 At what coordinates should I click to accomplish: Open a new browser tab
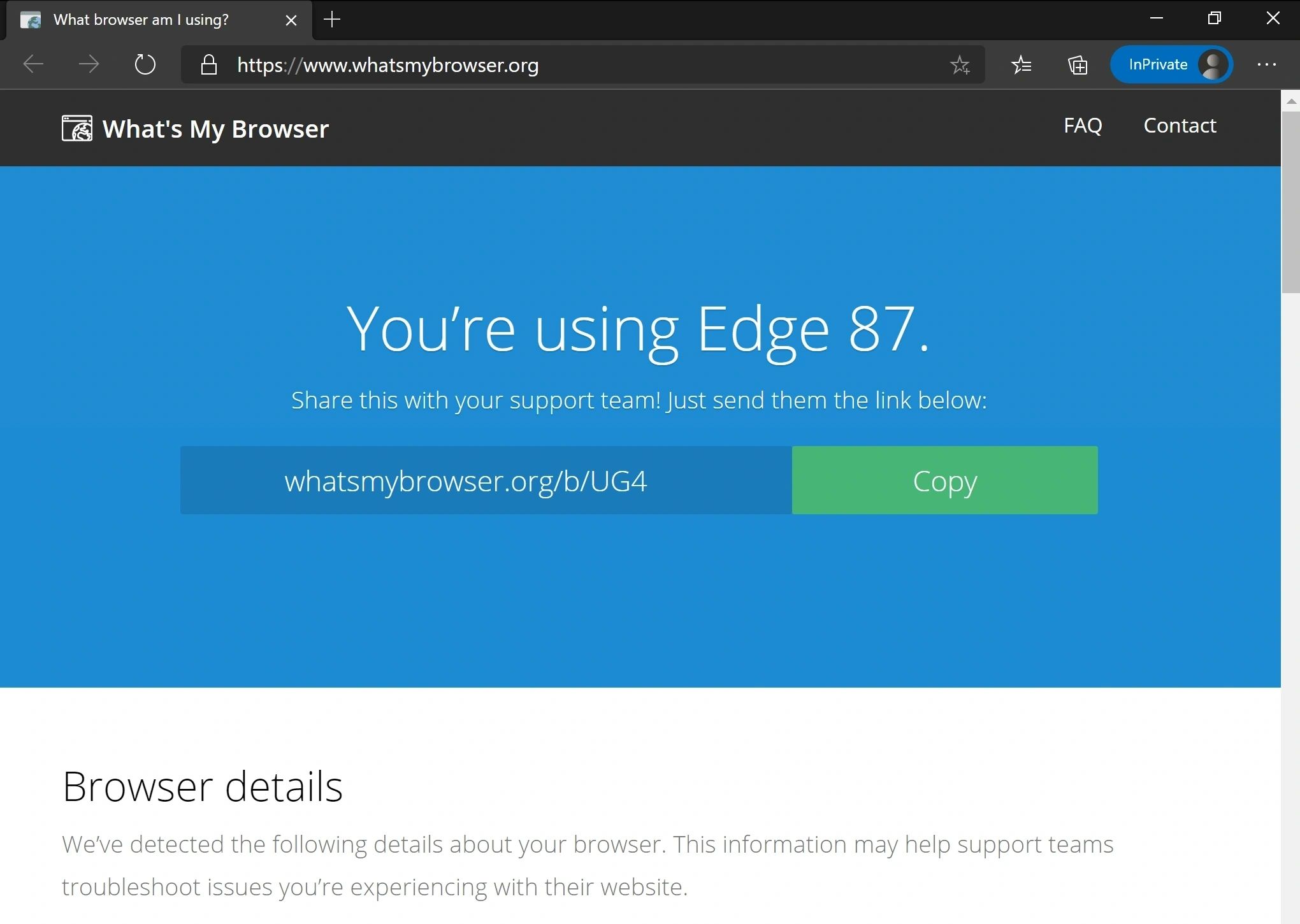tap(332, 20)
